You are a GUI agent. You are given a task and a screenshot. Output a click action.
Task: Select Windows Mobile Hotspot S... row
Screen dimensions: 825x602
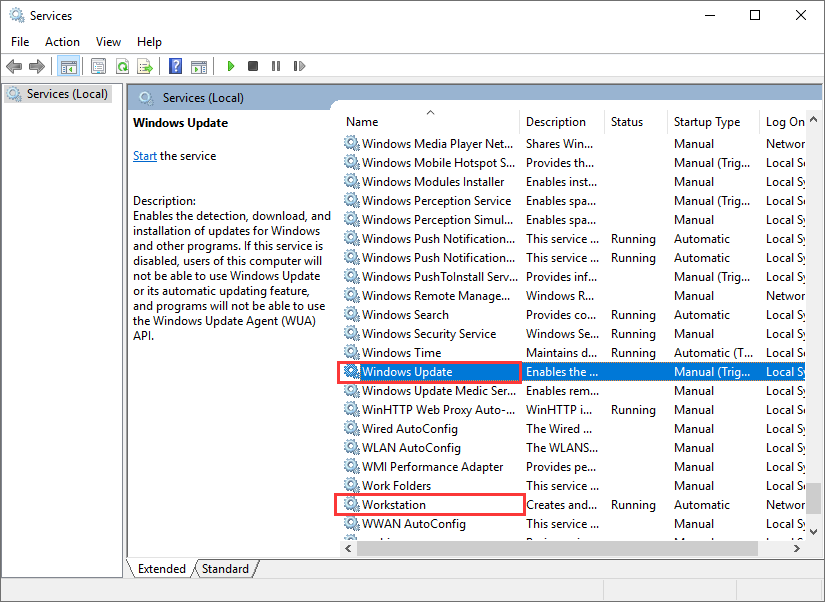(574, 163)
